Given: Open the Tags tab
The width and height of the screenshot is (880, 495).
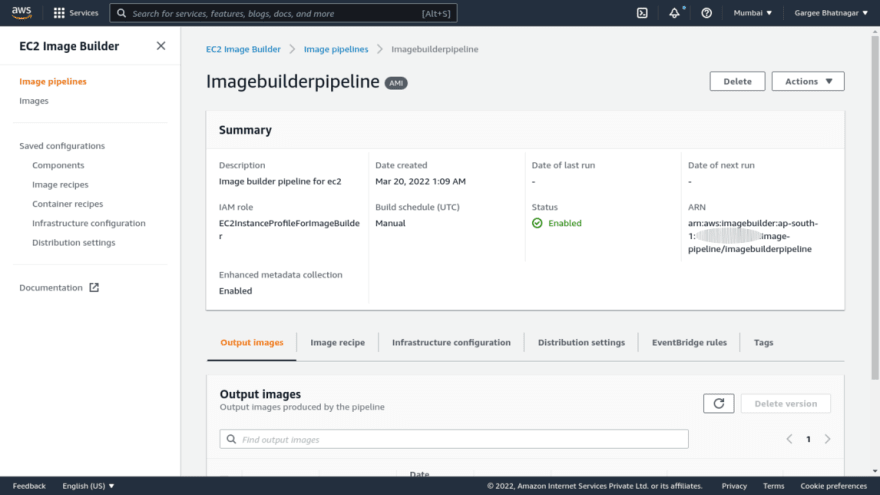Looking at the screenshot, I should coord(763,342).
